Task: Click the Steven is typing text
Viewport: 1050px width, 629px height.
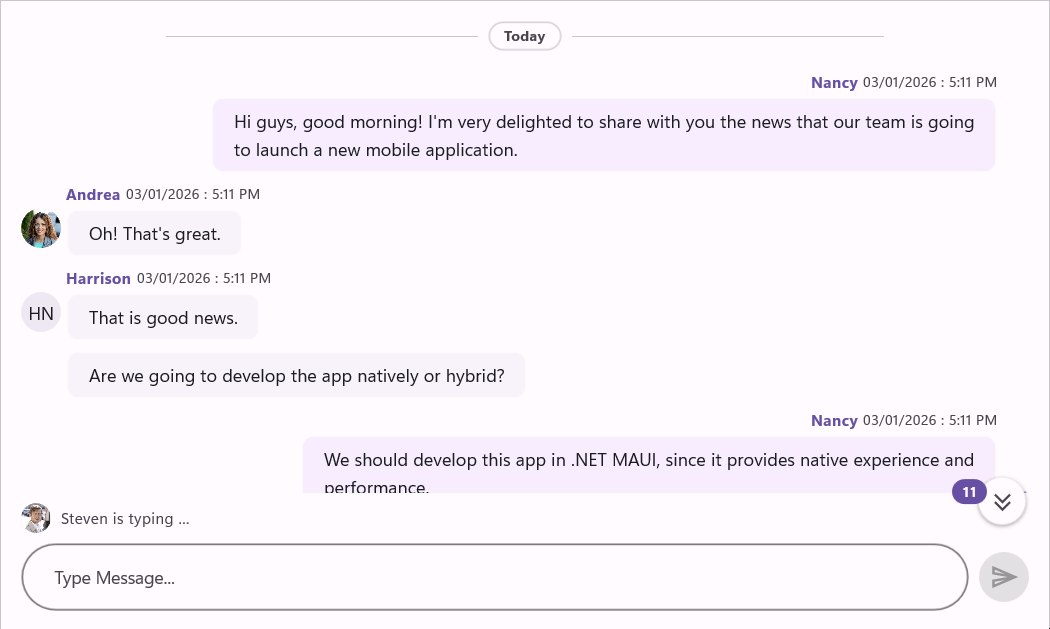Action: coord(125,518)
